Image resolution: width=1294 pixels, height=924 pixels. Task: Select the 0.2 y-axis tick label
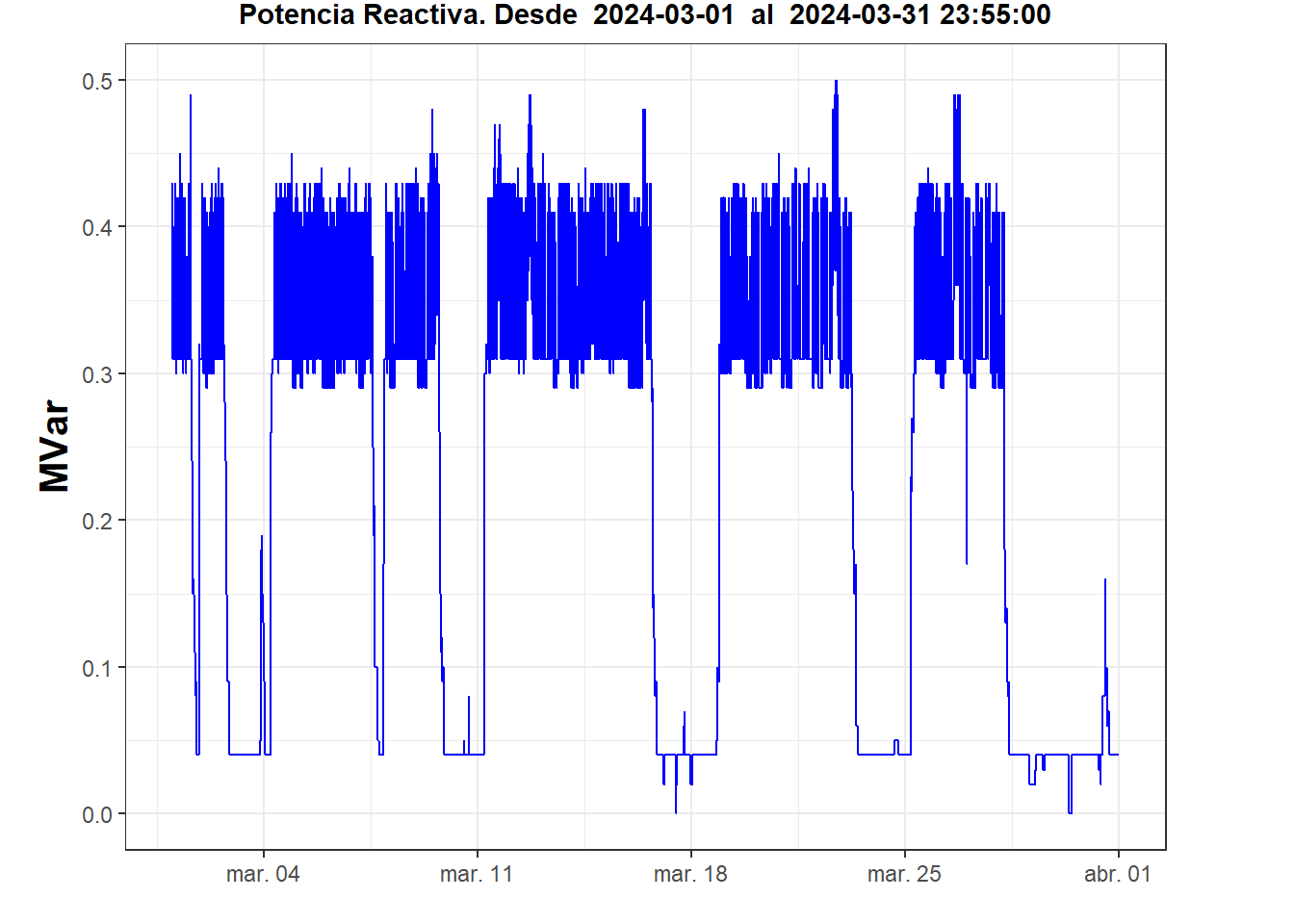pyautogui.click(x=96, y=522)
